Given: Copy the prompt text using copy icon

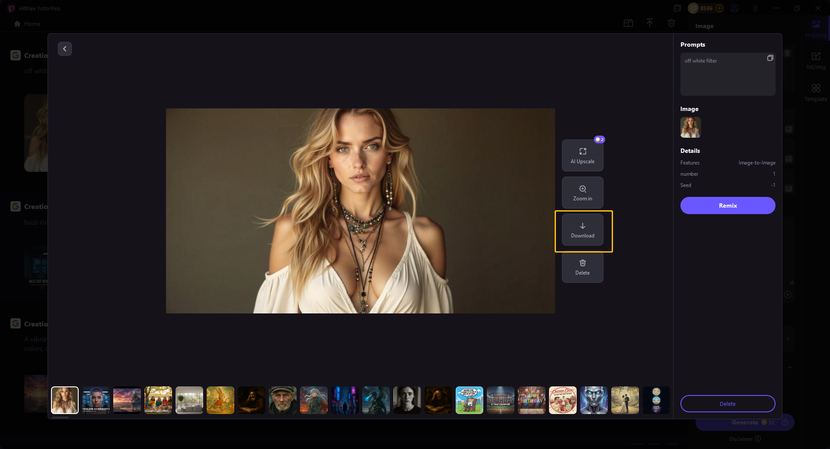Looking at the screenshot, I should click(x=770, y=59).
